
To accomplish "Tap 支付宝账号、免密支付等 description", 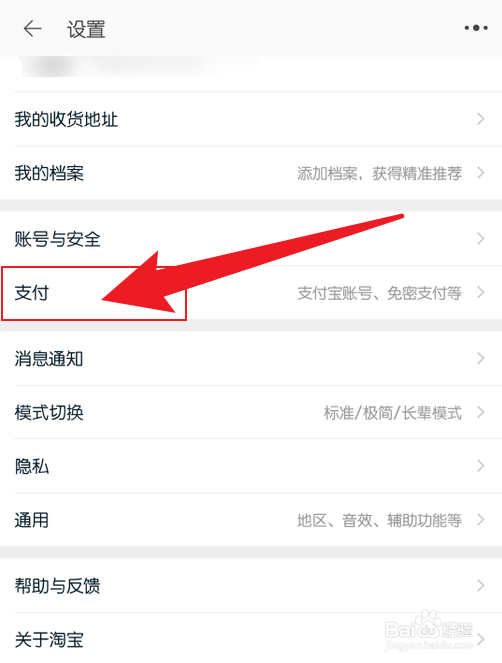I will pyautogui.click(x=379, y=293).
